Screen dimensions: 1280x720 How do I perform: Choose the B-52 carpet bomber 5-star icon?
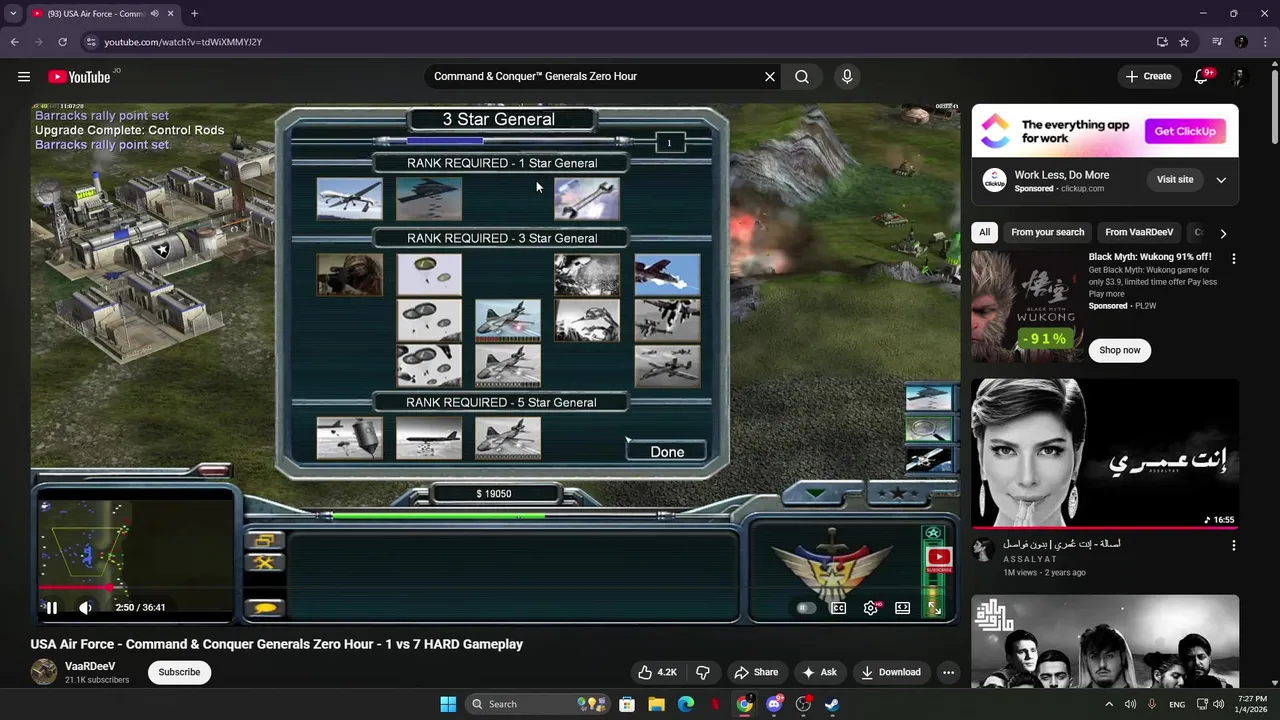click(429, 438)
